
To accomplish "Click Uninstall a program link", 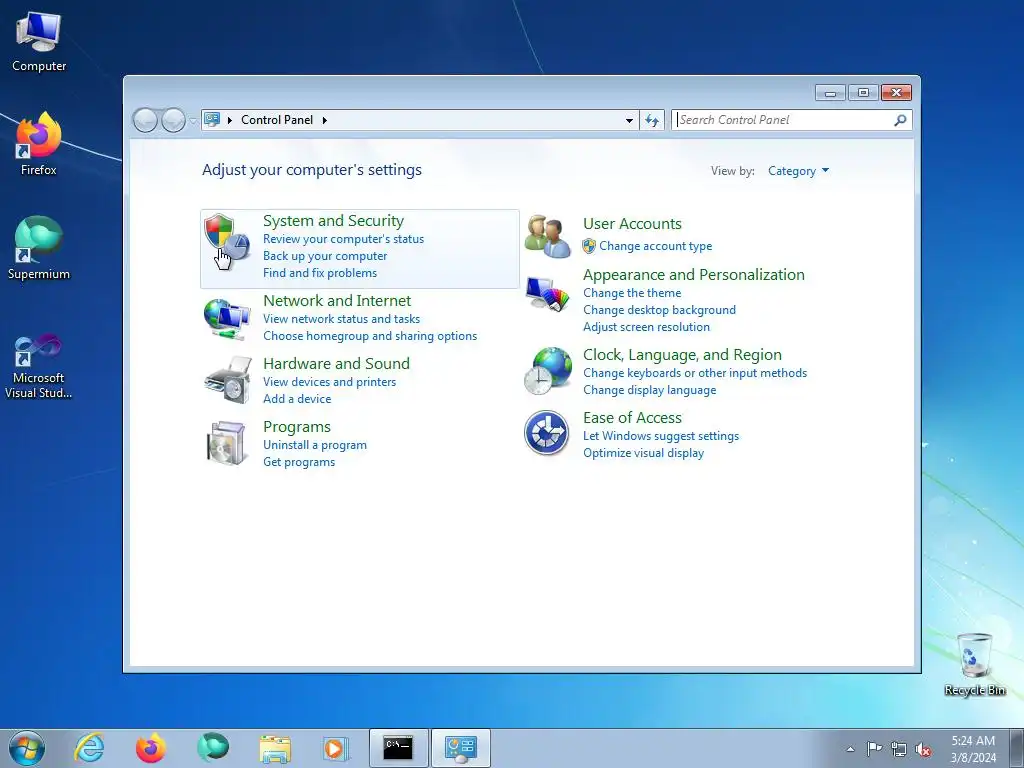I will [315, 445].
